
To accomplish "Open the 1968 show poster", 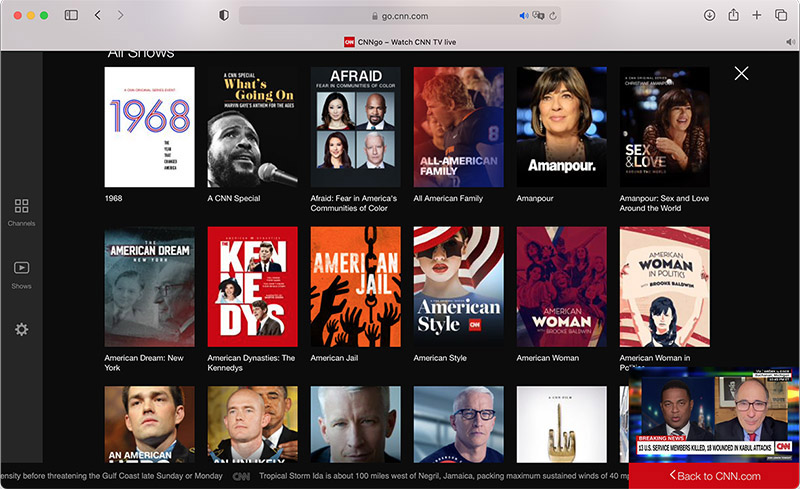I will click(149, 127).
